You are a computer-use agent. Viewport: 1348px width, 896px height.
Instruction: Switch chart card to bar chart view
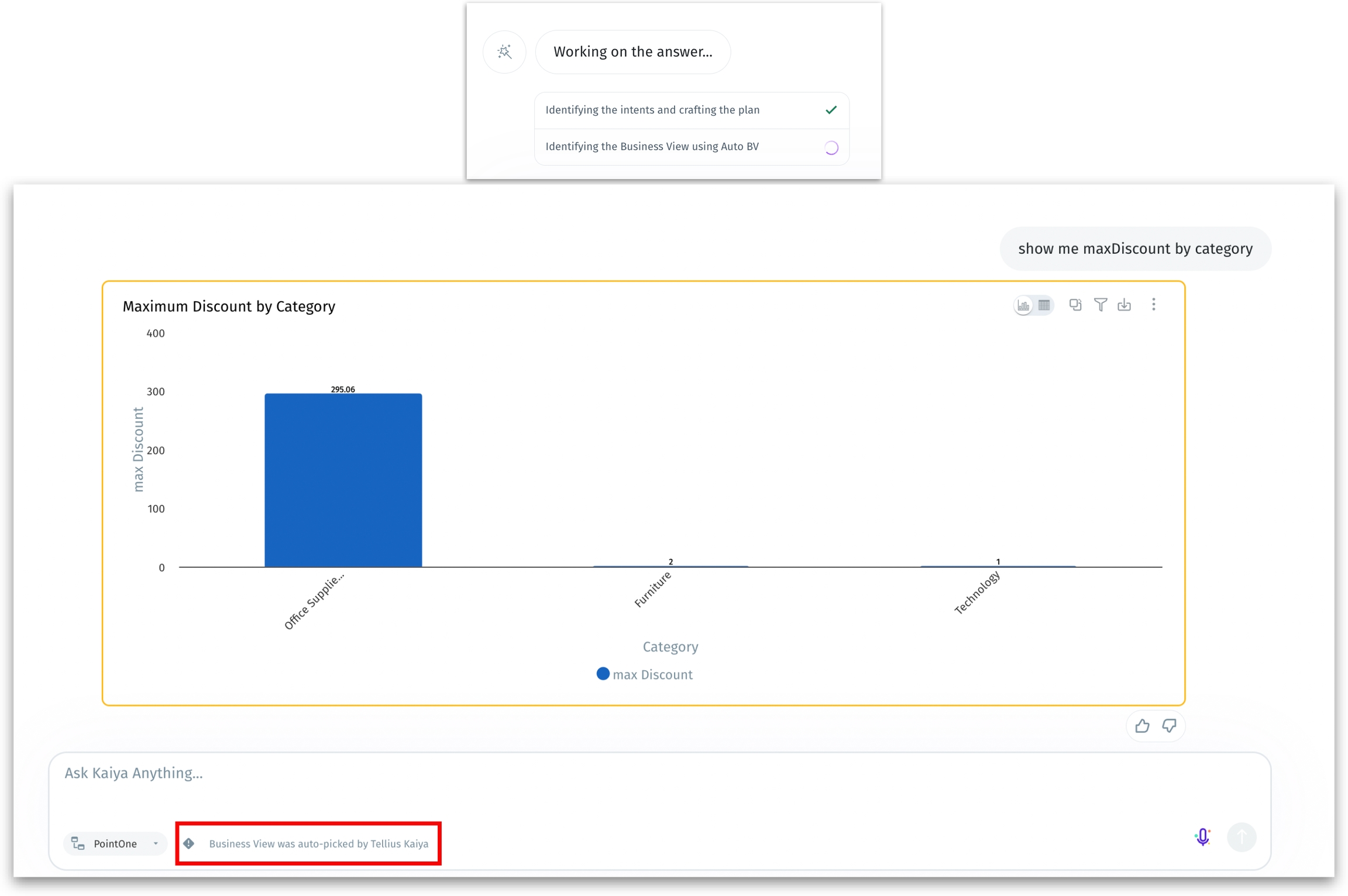click(1023, 305)
